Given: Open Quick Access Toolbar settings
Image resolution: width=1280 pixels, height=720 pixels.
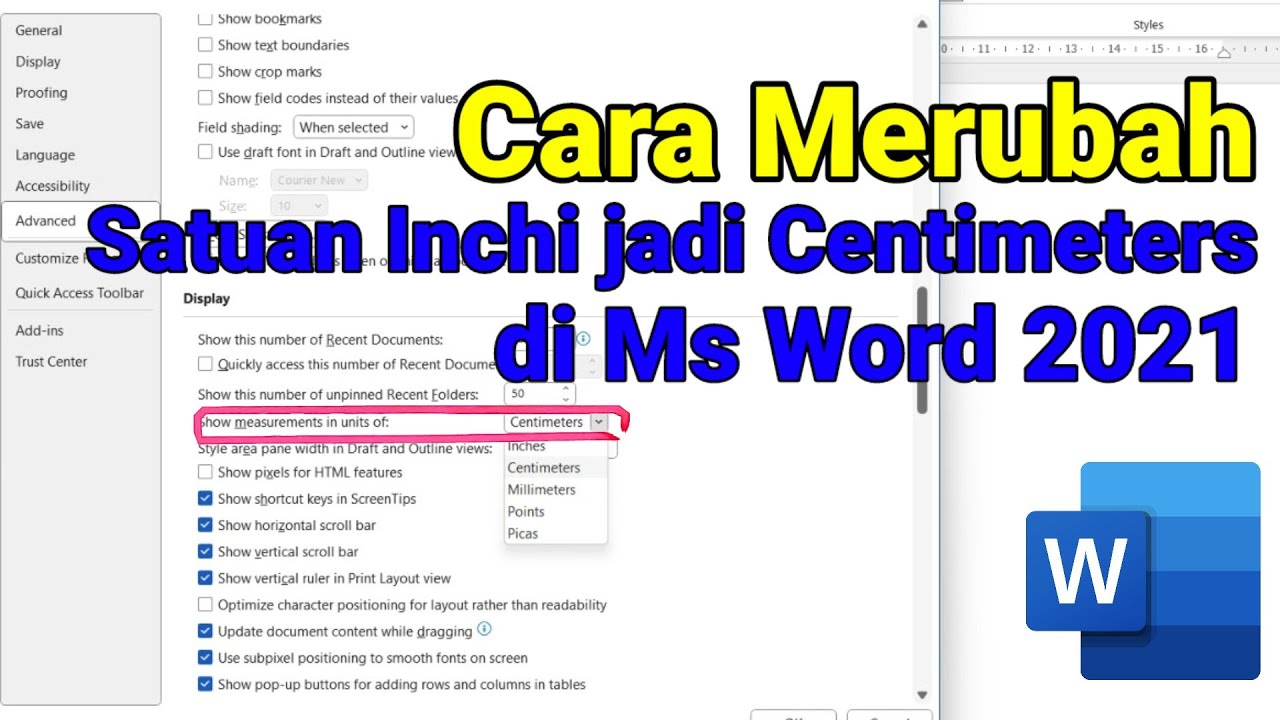Looking at the screenshot, I should (x=80, y=293).
